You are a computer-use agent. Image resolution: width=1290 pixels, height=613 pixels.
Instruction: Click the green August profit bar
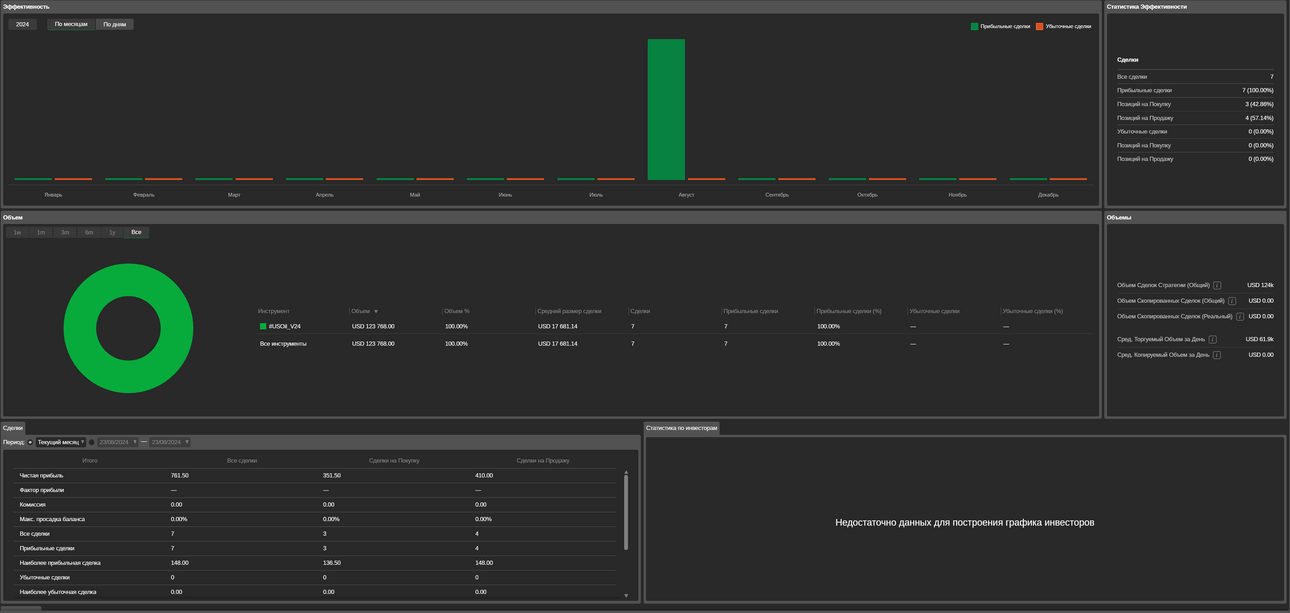pos(666,109)
